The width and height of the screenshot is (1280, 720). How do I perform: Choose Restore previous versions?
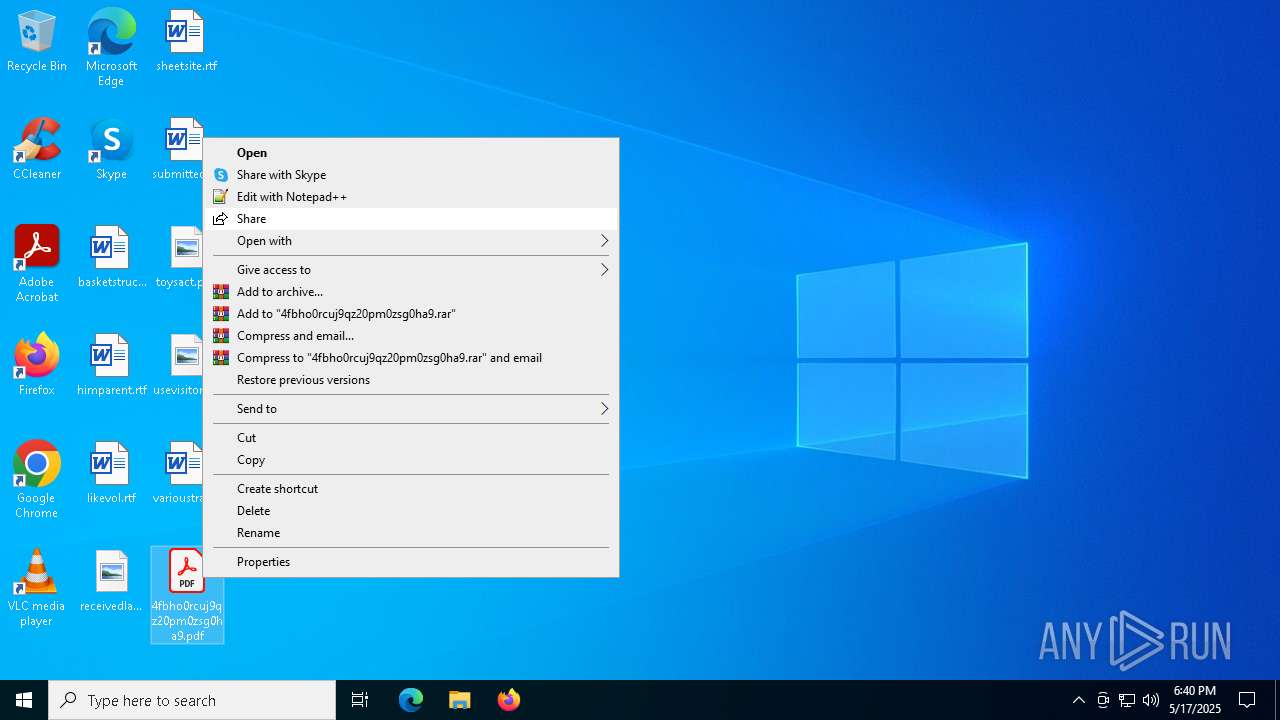coord(411,380)
